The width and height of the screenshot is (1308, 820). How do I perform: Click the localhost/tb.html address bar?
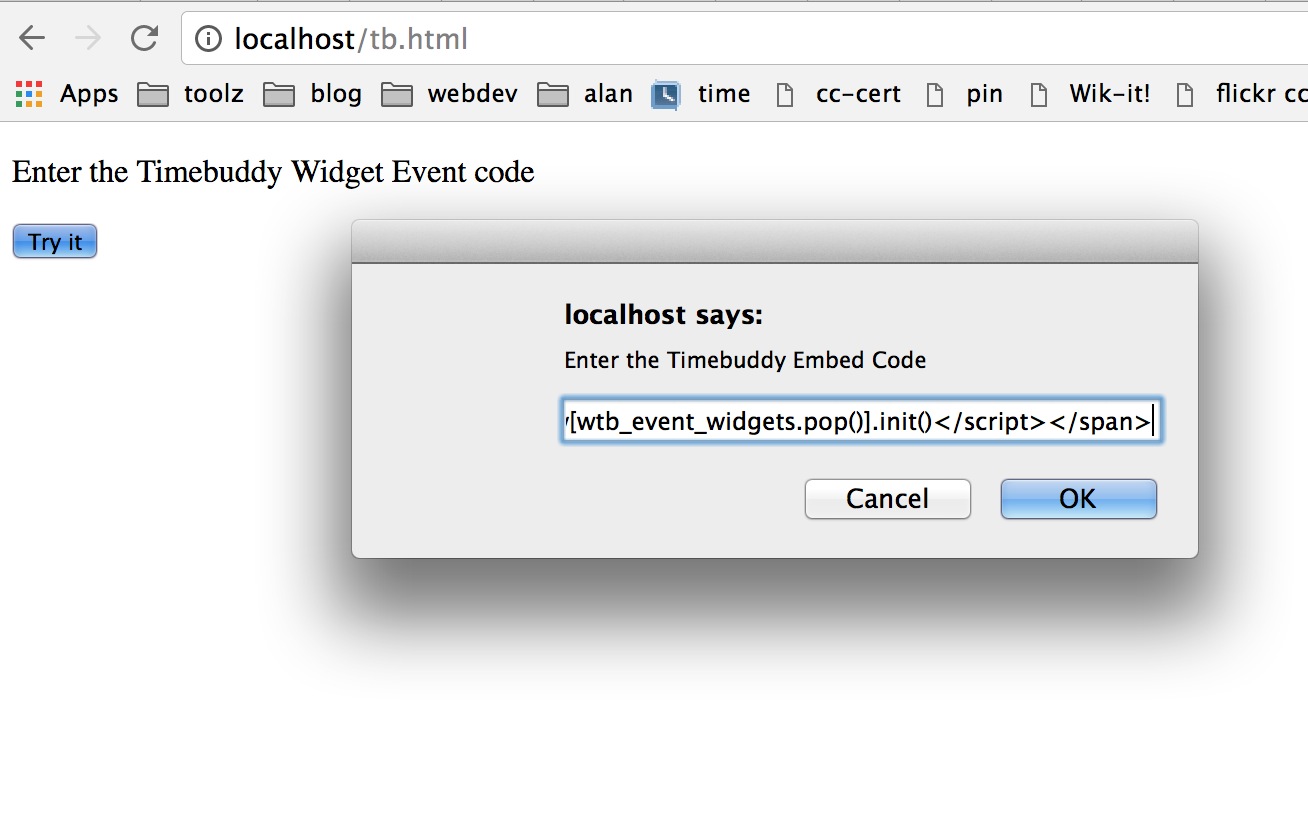coord(700,39)
